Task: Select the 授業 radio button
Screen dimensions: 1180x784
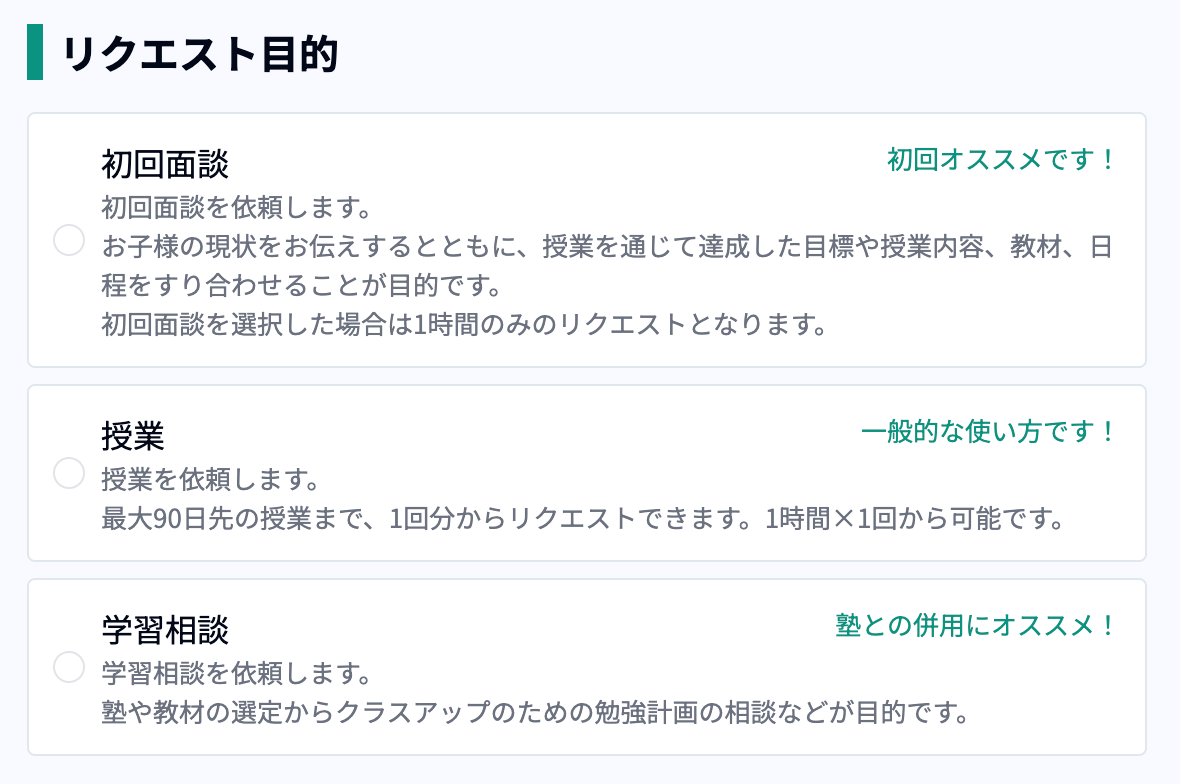Action: (68, 473)
